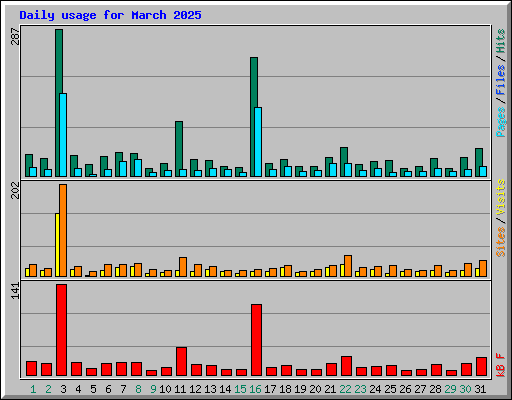Click the red KB bar for day 31
The image size is (512, 400).
(x=481, y=367)
